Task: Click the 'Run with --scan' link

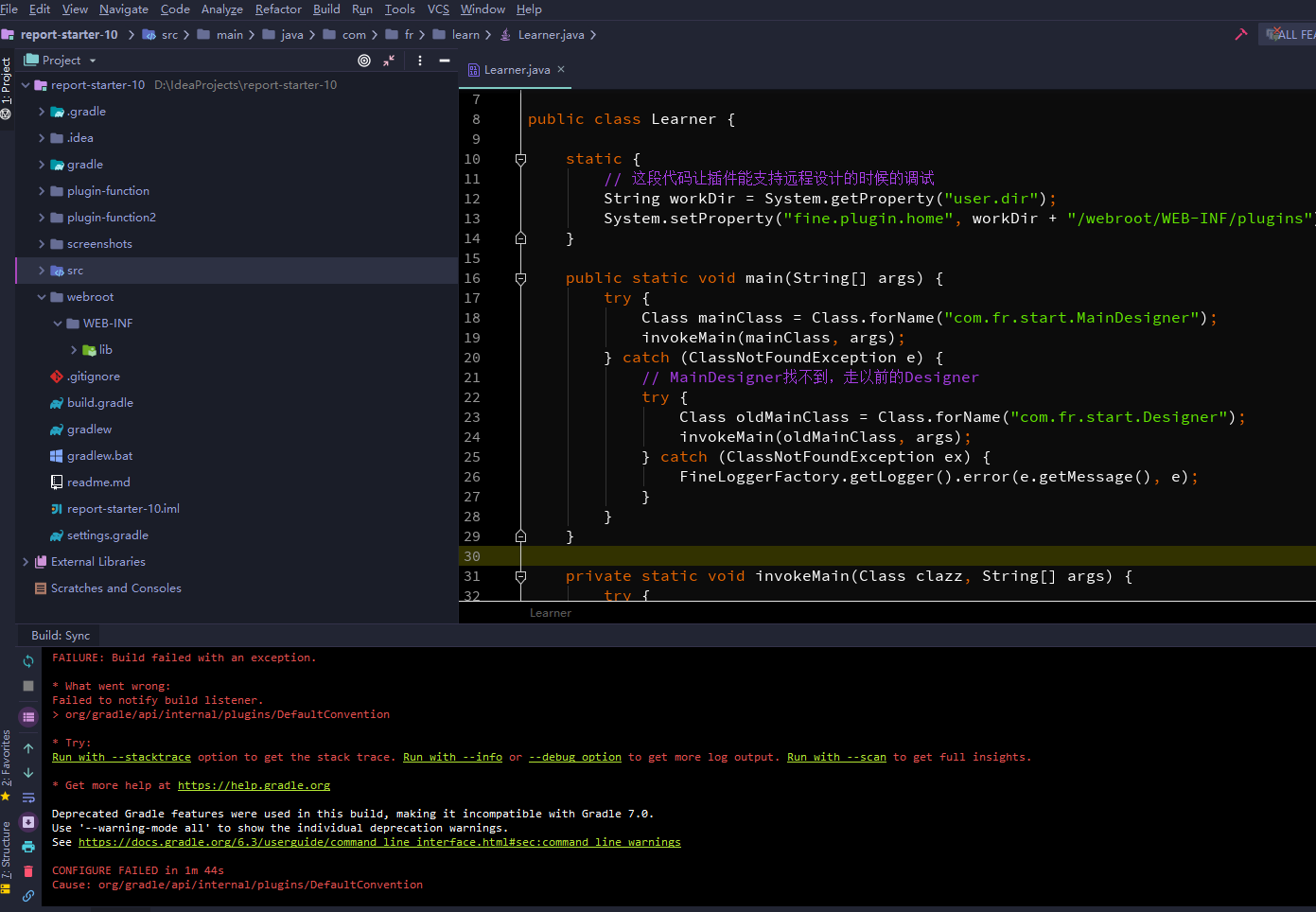Action: point(836,757)
